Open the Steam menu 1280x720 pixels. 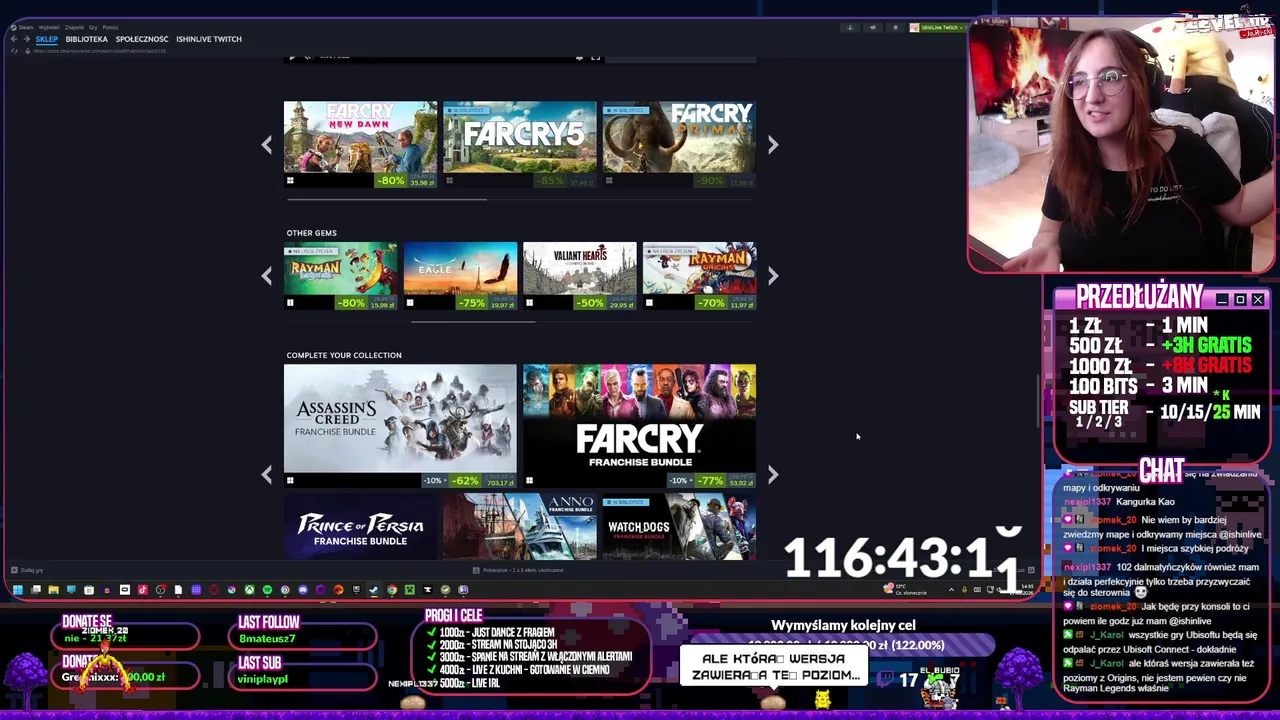(x=26, y=27)
